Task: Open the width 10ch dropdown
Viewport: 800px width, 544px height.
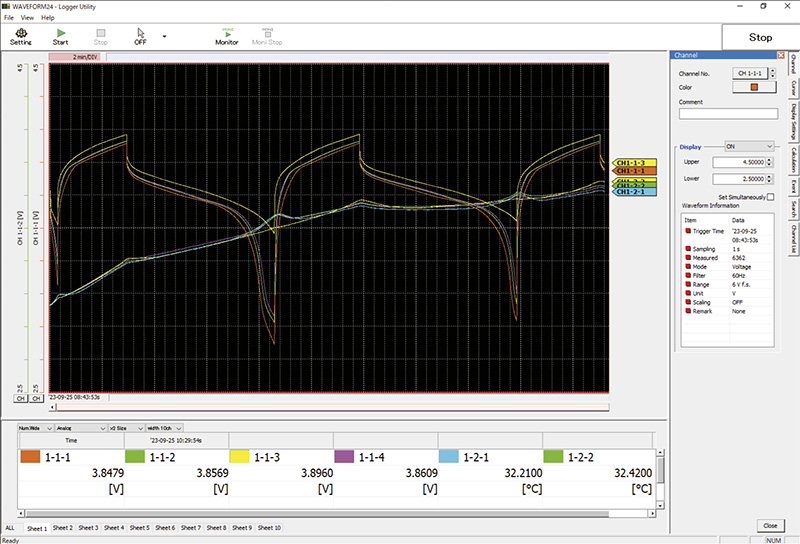Action: tap(164, 428)
